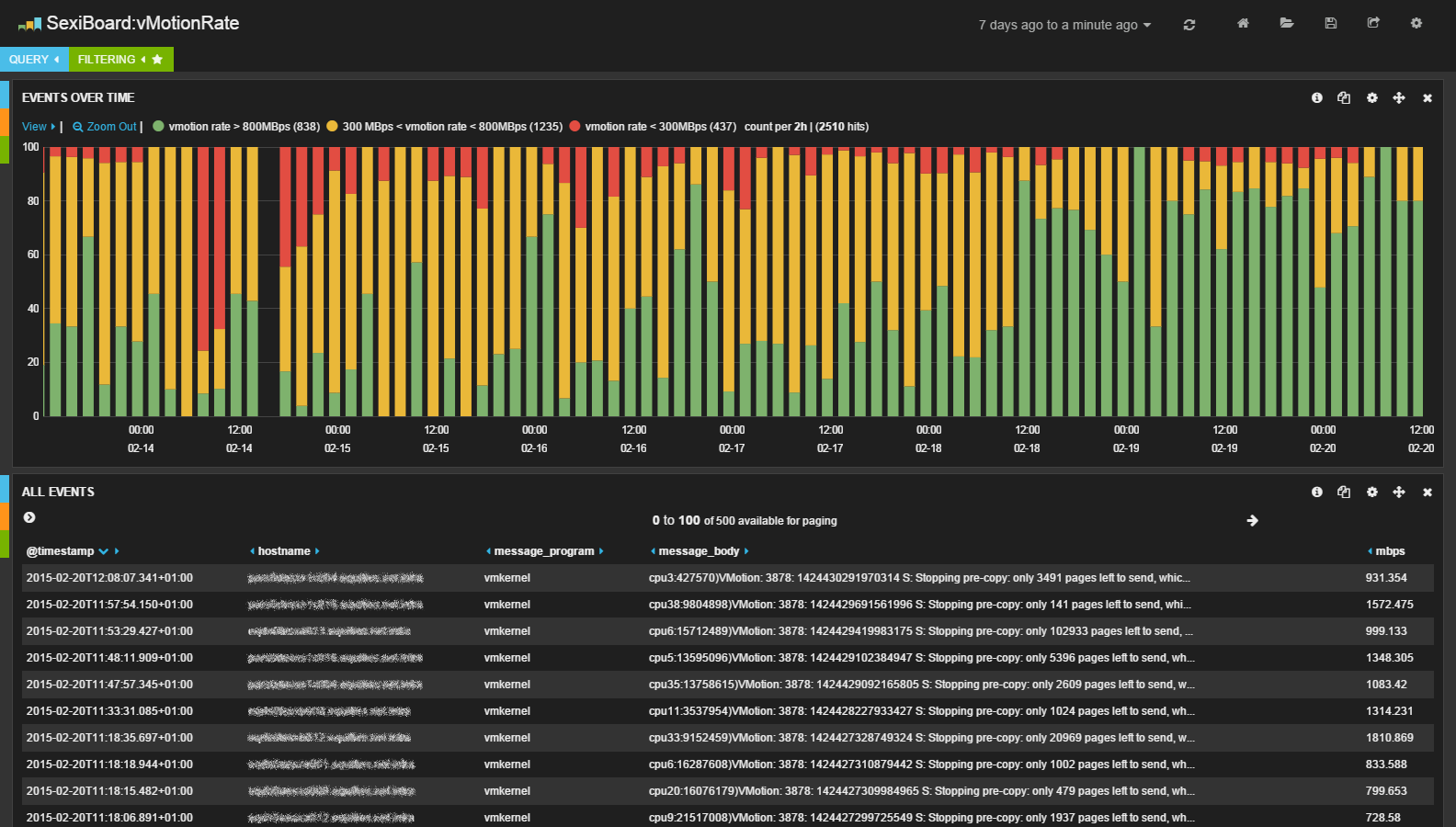The height and width of the screenshot is (827, 1456).
Task: Click the orange Events Over Time row handle
Action: pos(5,122)
